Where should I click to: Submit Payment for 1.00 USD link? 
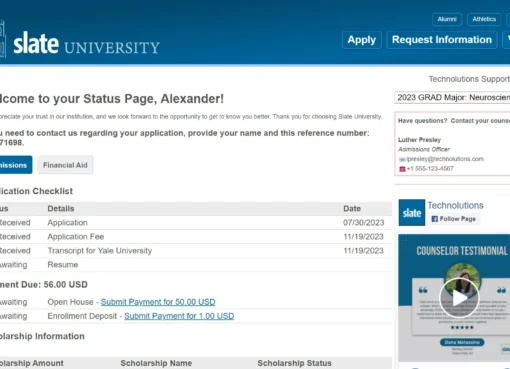coord(179,316)
